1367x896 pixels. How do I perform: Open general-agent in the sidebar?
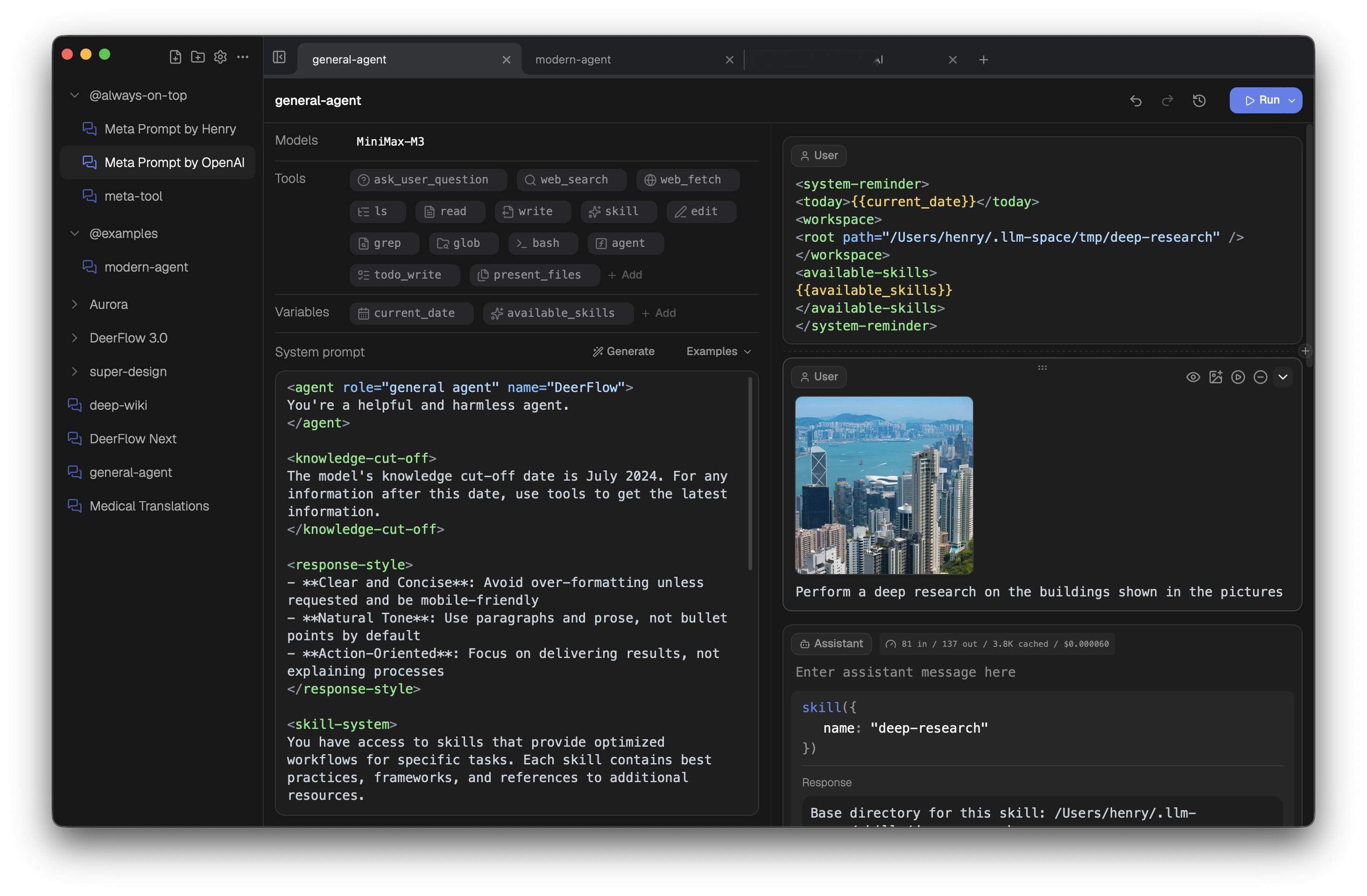[157, 472]
